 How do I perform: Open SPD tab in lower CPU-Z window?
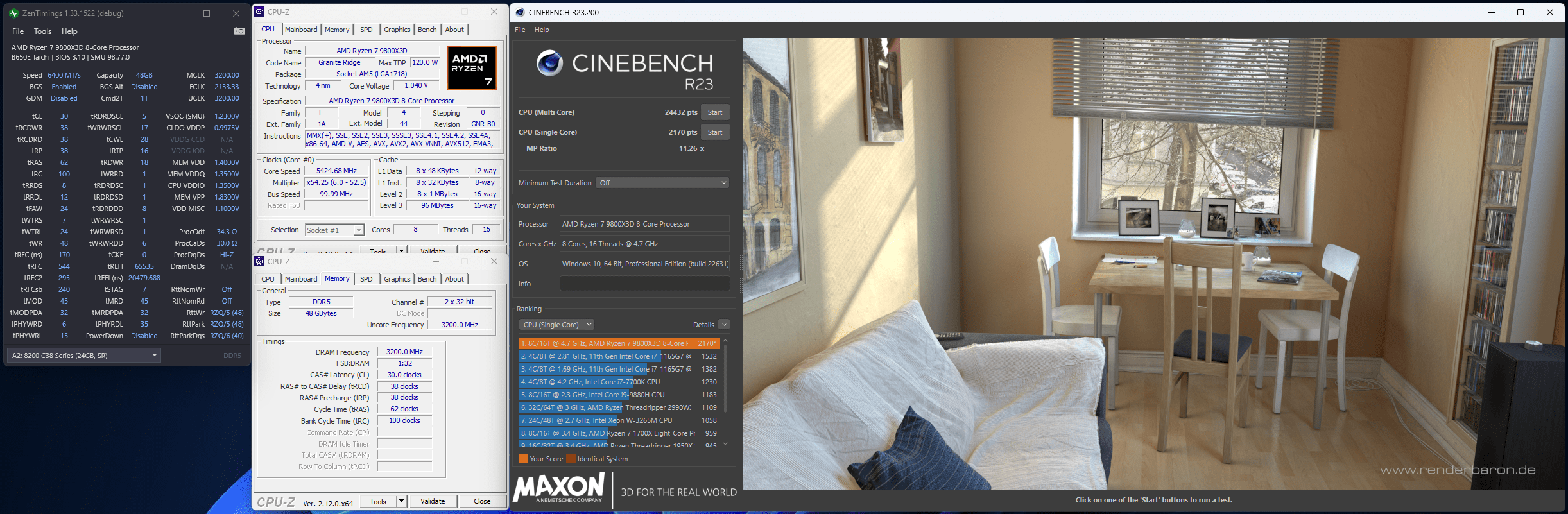pos(366,279)
